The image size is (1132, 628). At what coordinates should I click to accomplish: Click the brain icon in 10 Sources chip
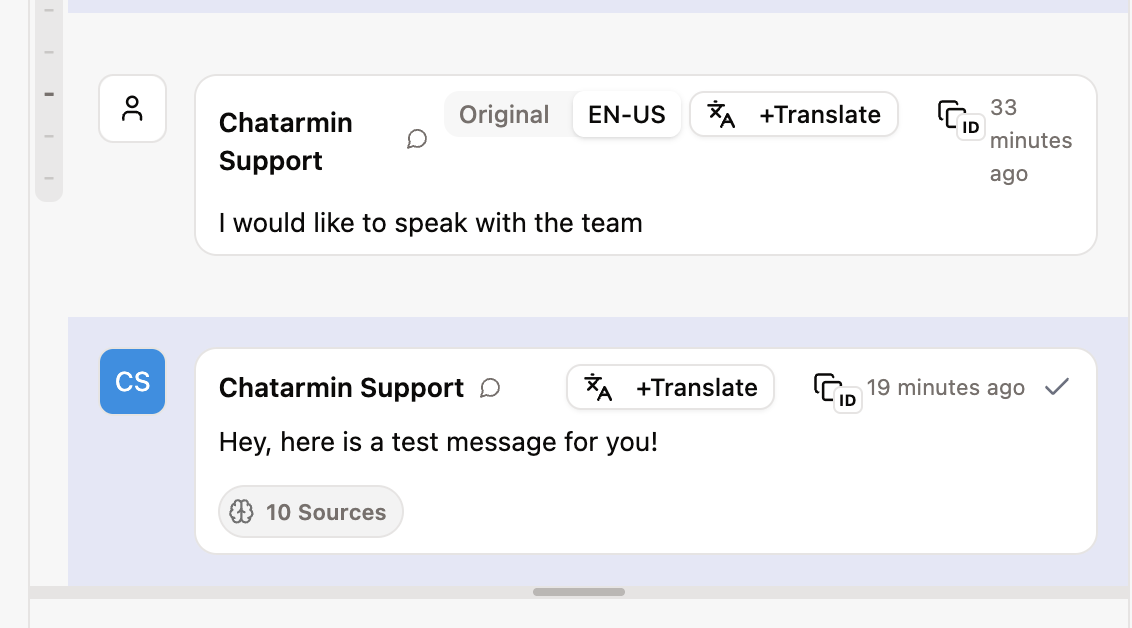[x=241, y=512]
